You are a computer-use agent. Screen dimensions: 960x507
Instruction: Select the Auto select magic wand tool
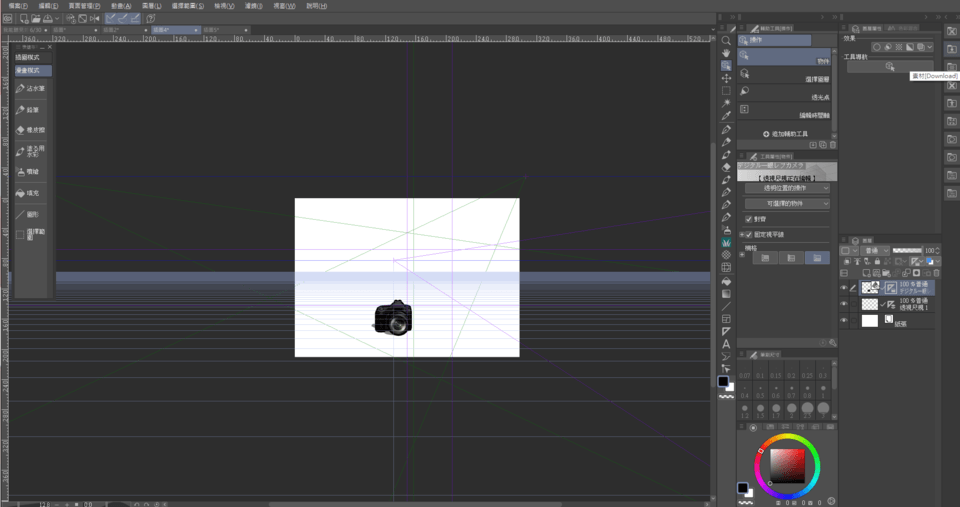pyautogui.click(x=726, y=103)
